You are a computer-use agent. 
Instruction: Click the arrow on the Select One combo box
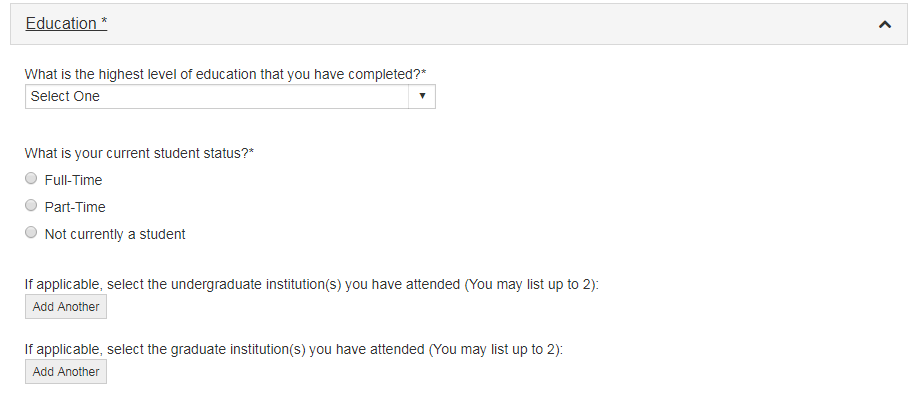[x=422, y=96]
